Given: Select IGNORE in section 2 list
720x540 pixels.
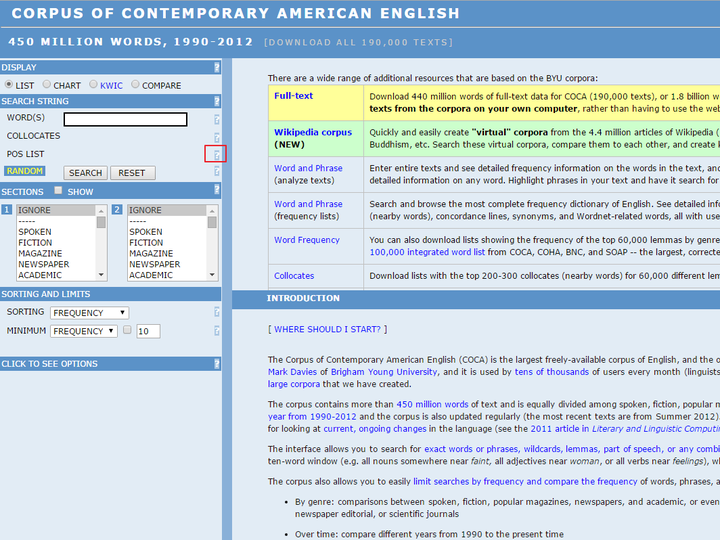Looking at the screenshot, I should pyautogui.click(x=167, y=210).
